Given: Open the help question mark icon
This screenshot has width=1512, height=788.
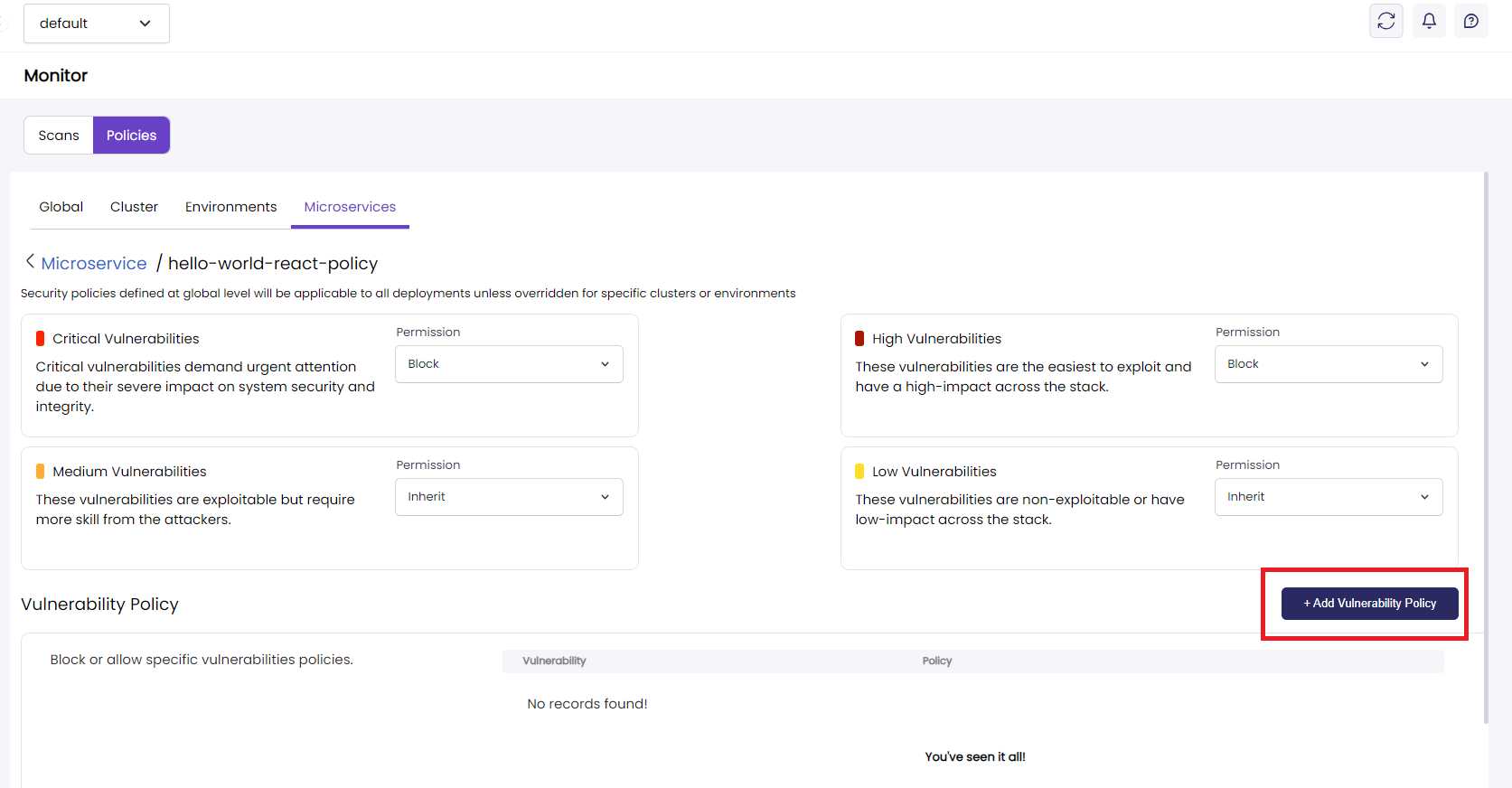Looking at the screenshot, I should point(1470,21).
